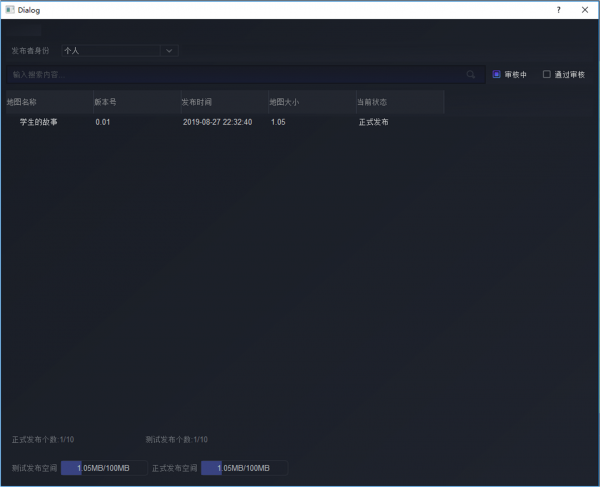Click map size value 1.05
The image size is (600, 487).
278,122
